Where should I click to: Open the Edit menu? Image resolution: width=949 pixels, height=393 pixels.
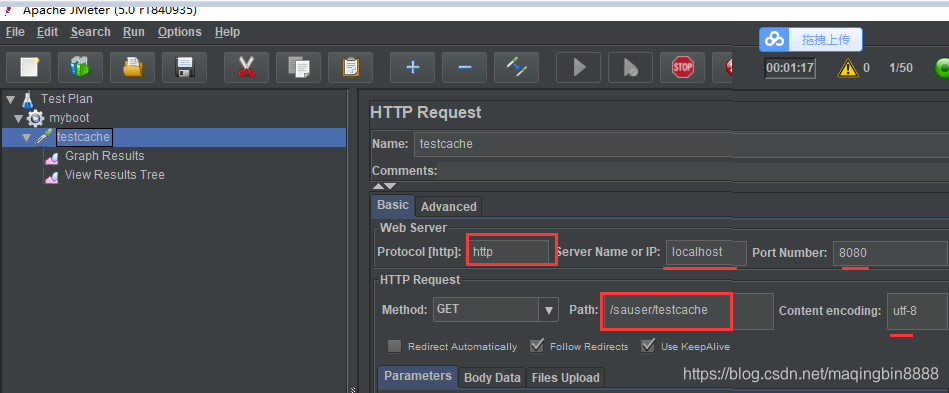(48, 32)
